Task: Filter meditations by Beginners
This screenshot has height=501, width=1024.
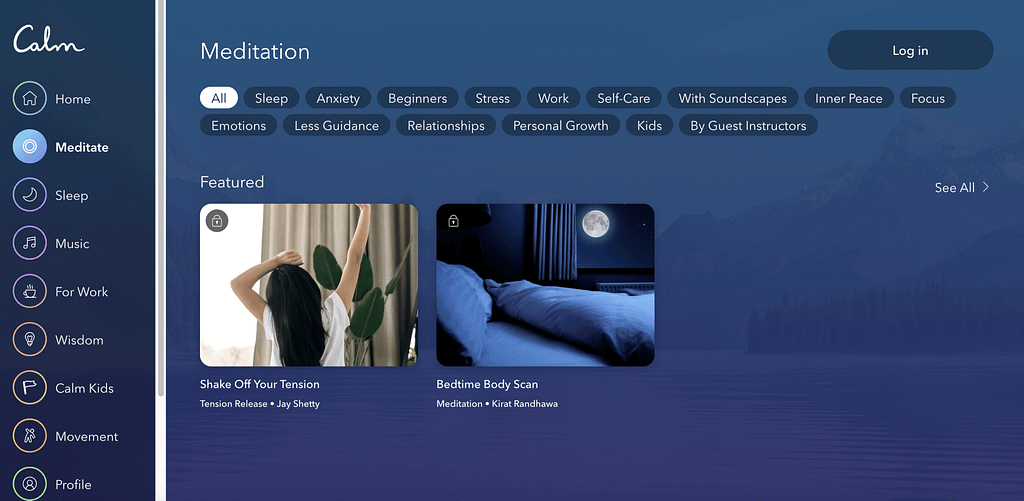Action: (417, 98)
